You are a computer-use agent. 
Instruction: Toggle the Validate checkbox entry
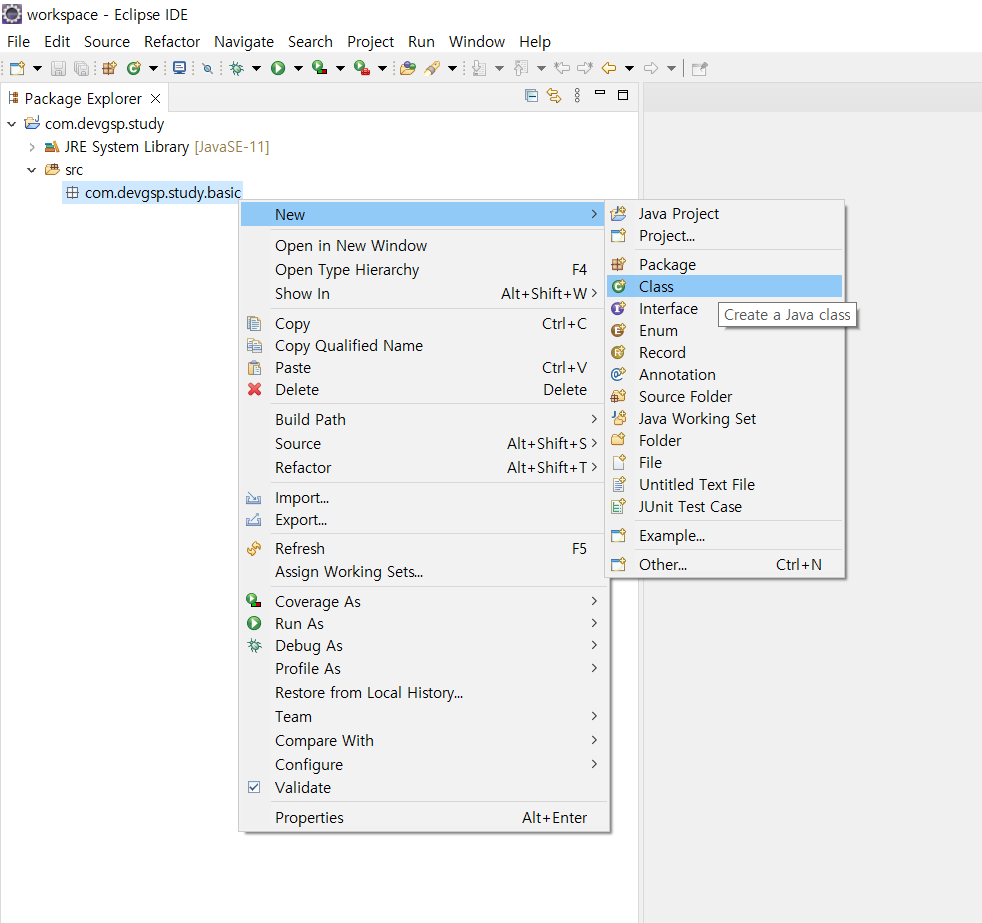click(x=424, y=788)
